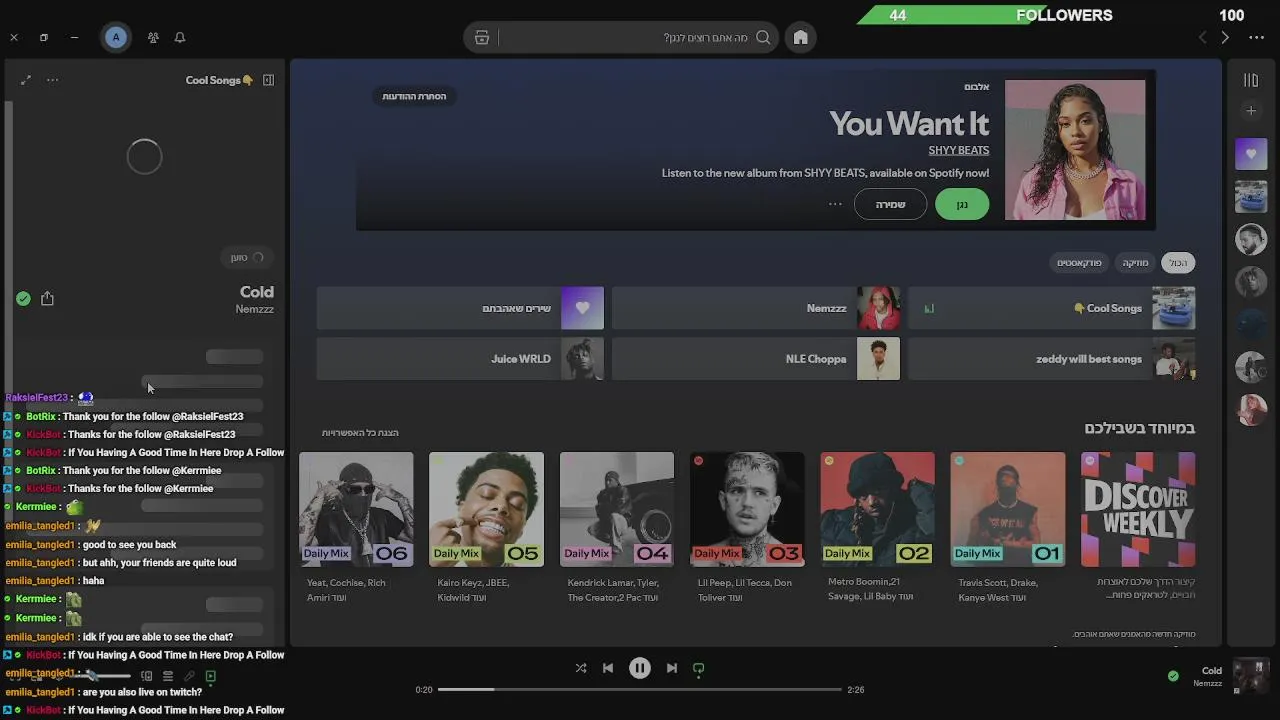
Task: Toggle shuffle playback
Action: [581, 668]
